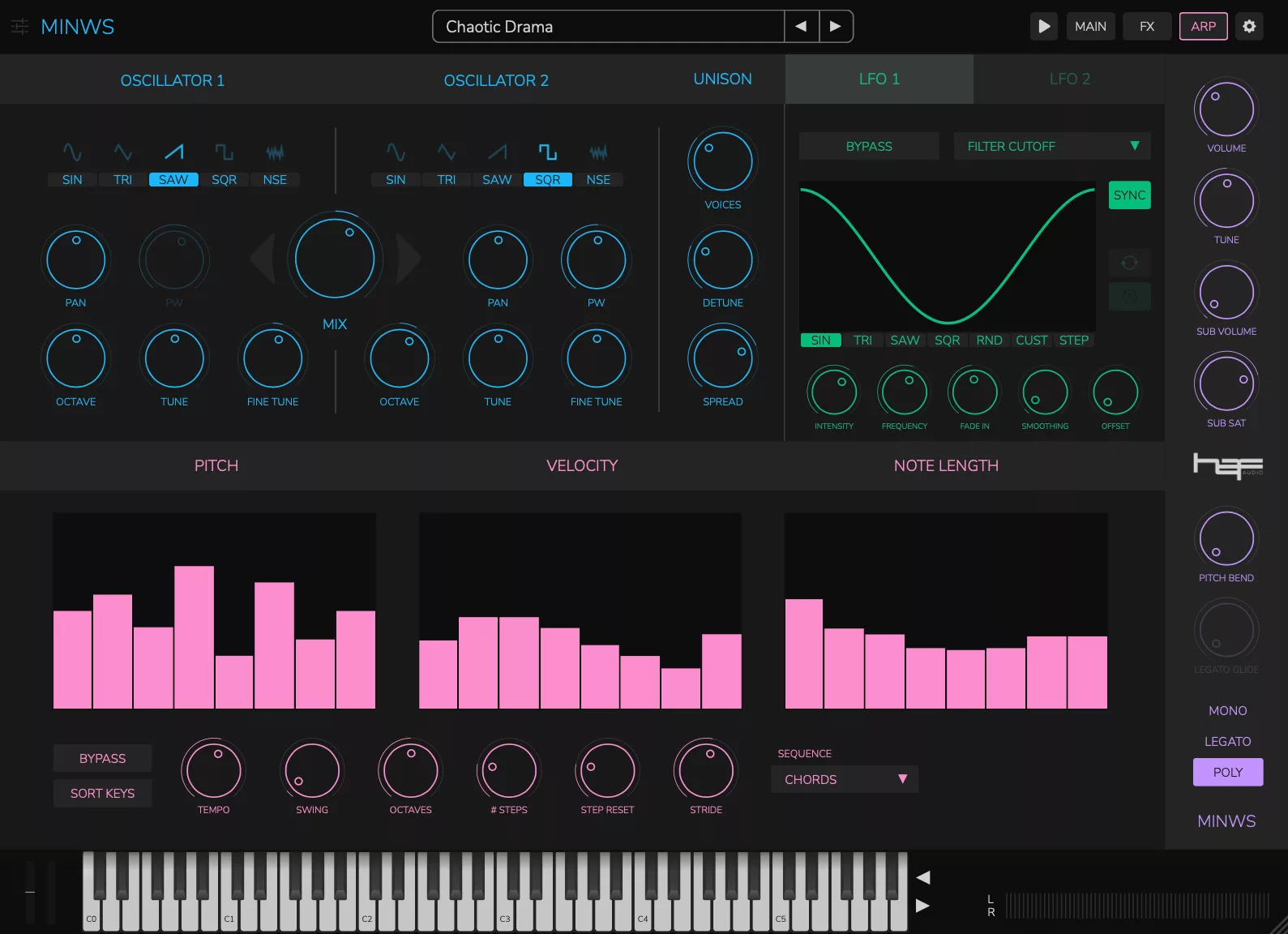Toggle the LFO SYNC button

tap(1129, 195)
